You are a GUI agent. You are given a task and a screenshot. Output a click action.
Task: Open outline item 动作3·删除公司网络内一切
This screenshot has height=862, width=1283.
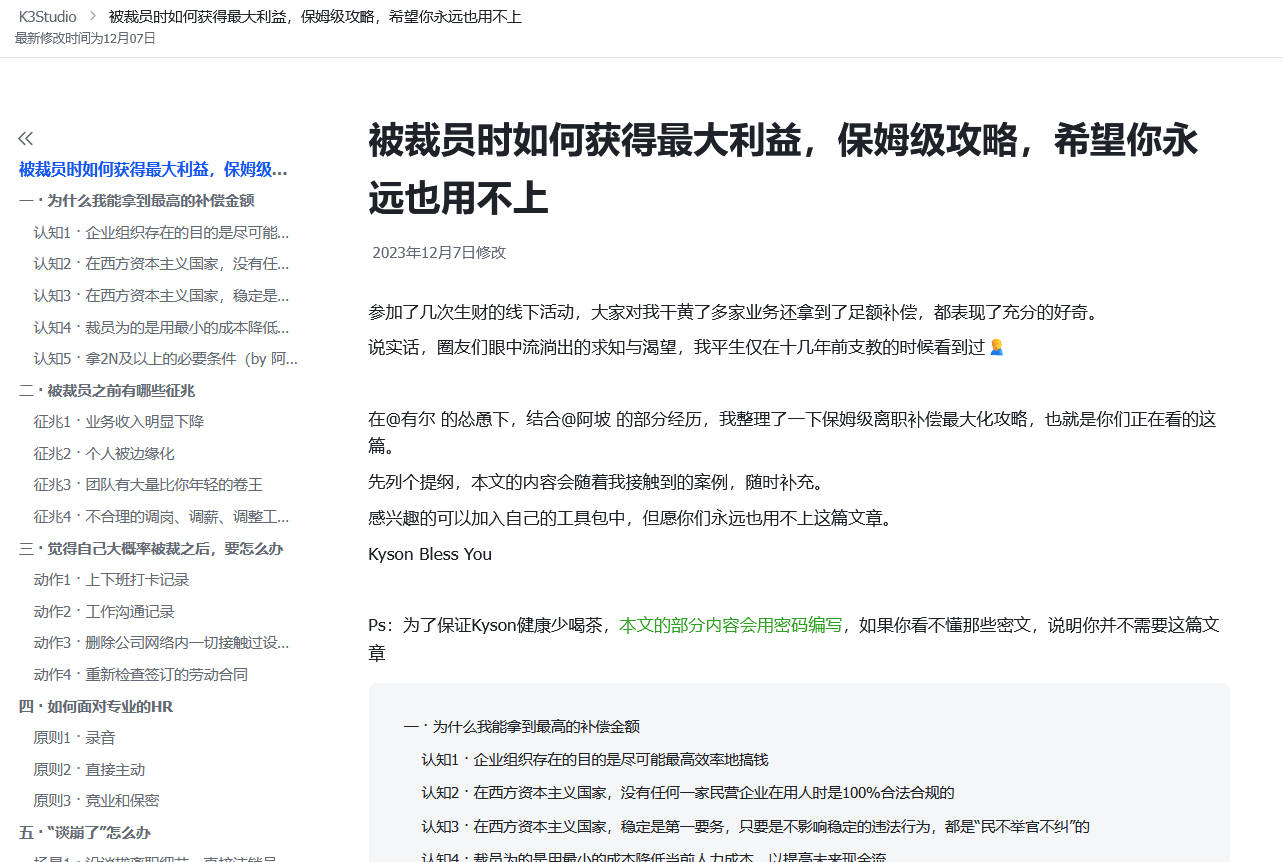[x=161, y=643]
